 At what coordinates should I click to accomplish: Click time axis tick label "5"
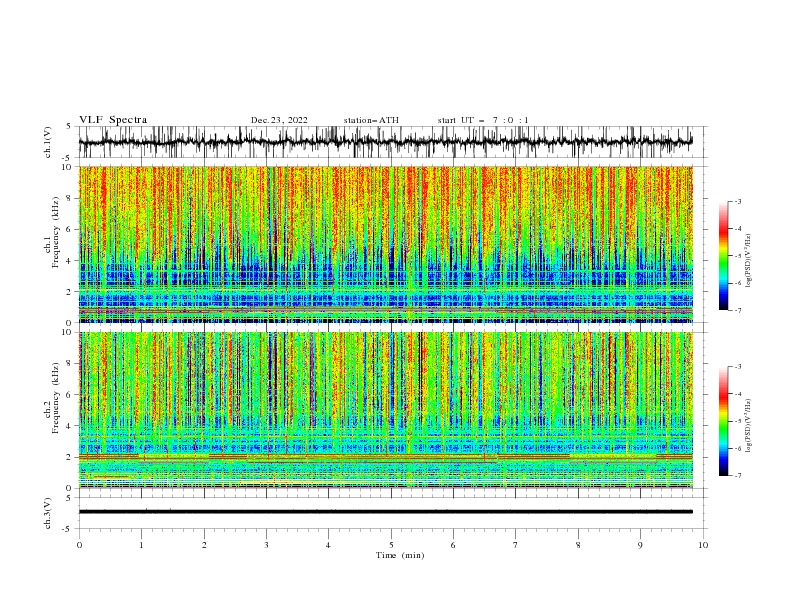click(391, 545)
